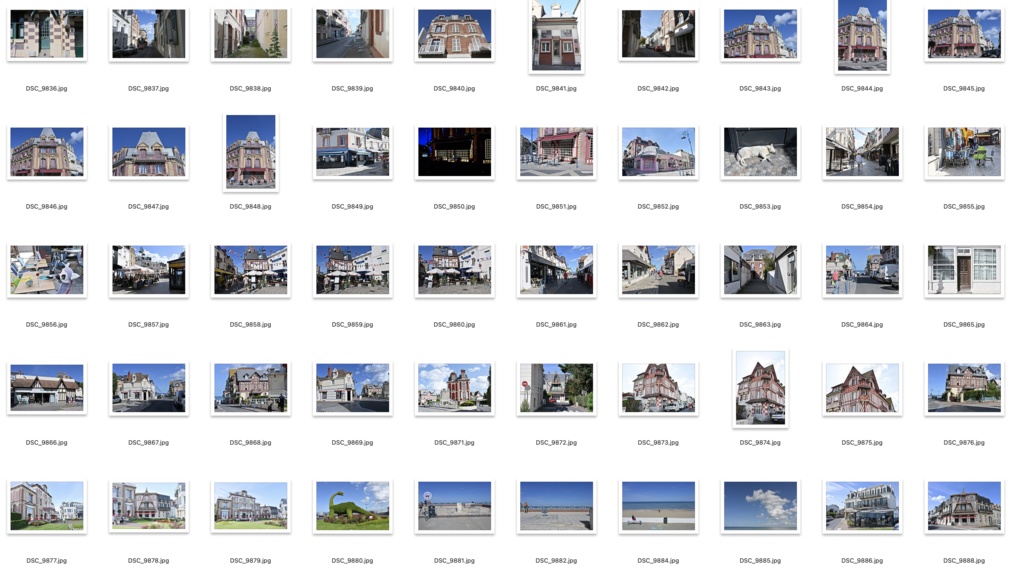Select the DSC_9847.jpg building thumbnail
1024x571 pixels.
pyautogui.click(x=149, y=152)
